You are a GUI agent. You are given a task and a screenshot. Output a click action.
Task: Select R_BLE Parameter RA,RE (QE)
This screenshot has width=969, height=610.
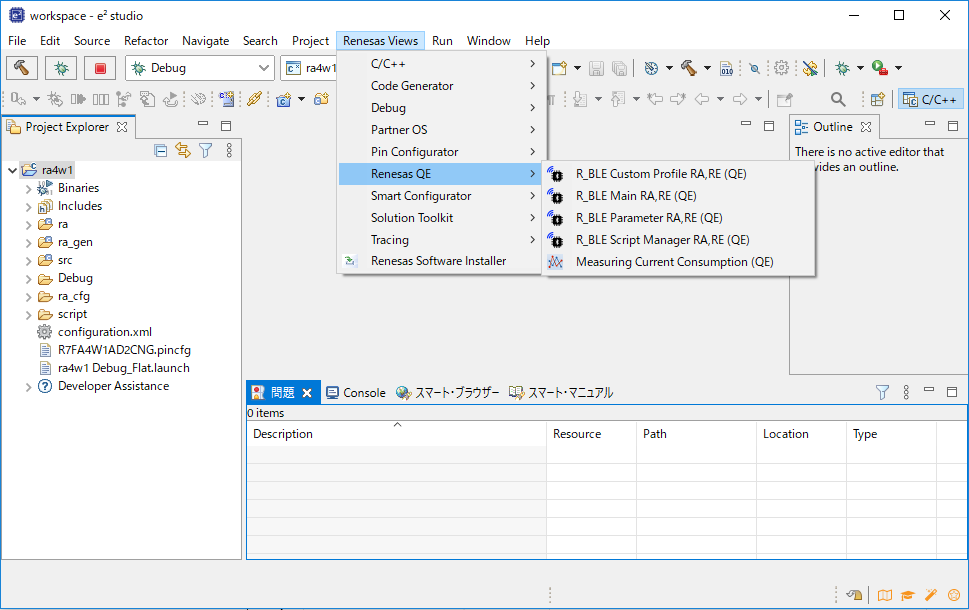[679, 218]
